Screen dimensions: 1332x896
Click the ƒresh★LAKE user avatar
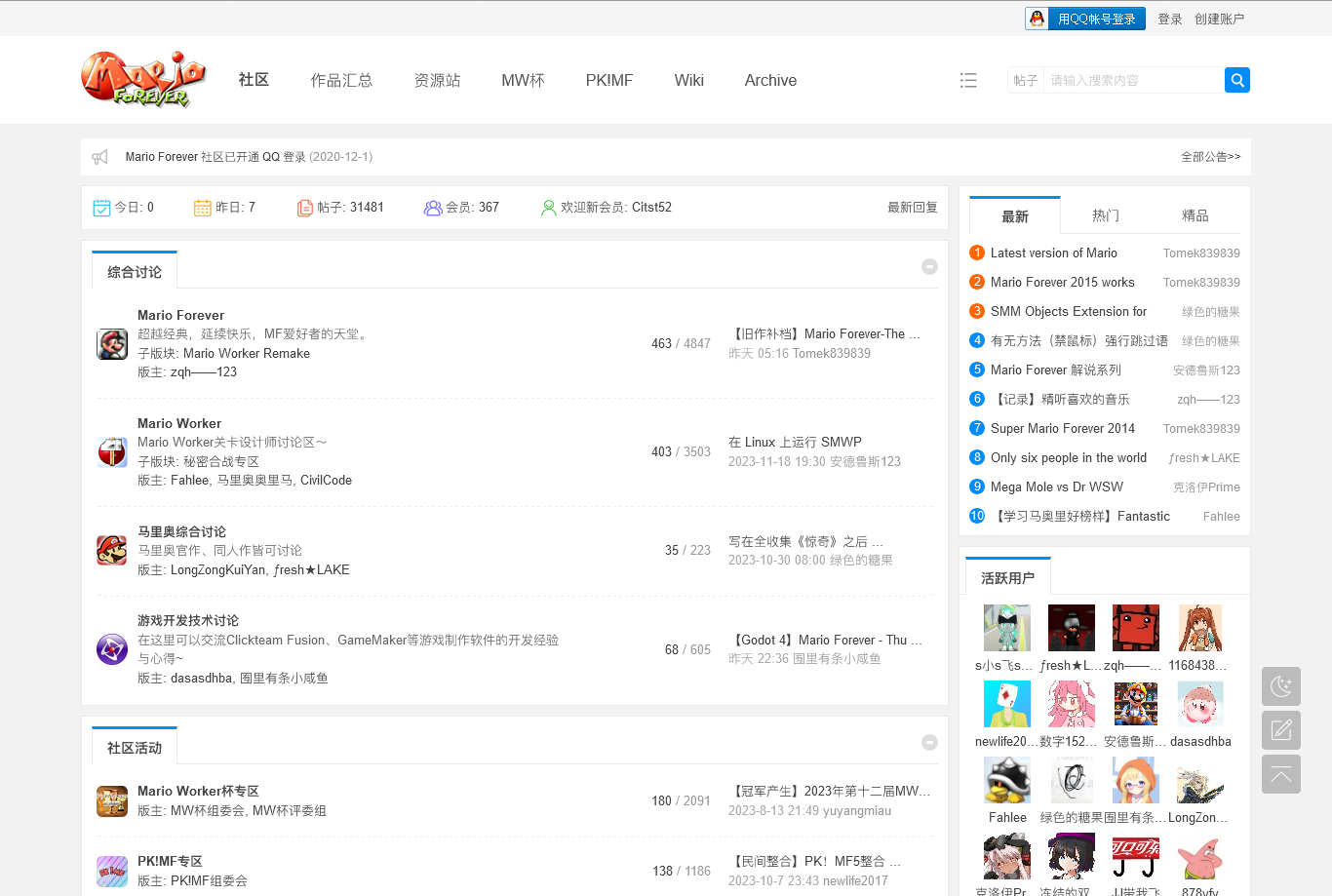coord(1072,628)
